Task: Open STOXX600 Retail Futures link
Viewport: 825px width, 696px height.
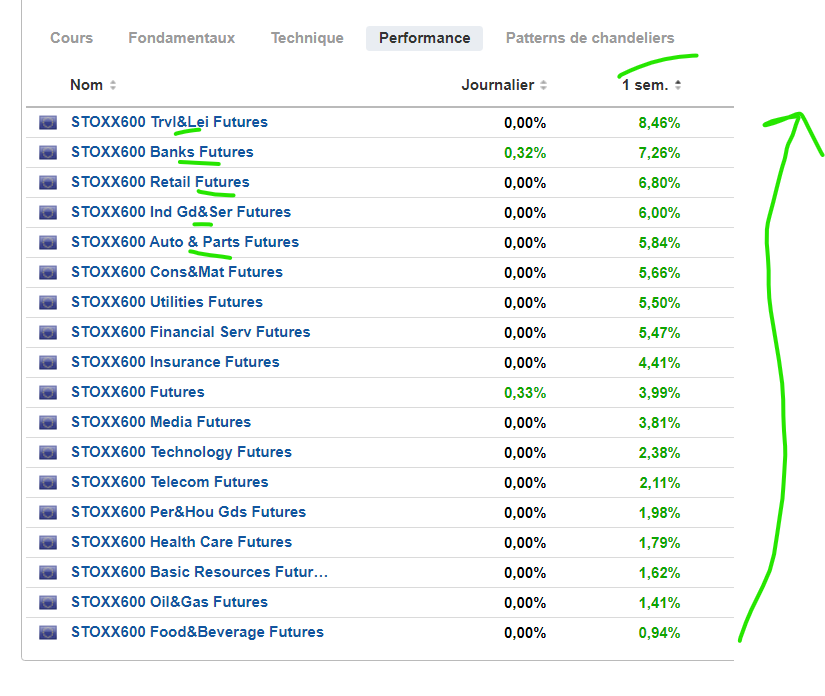Action: 160,182
